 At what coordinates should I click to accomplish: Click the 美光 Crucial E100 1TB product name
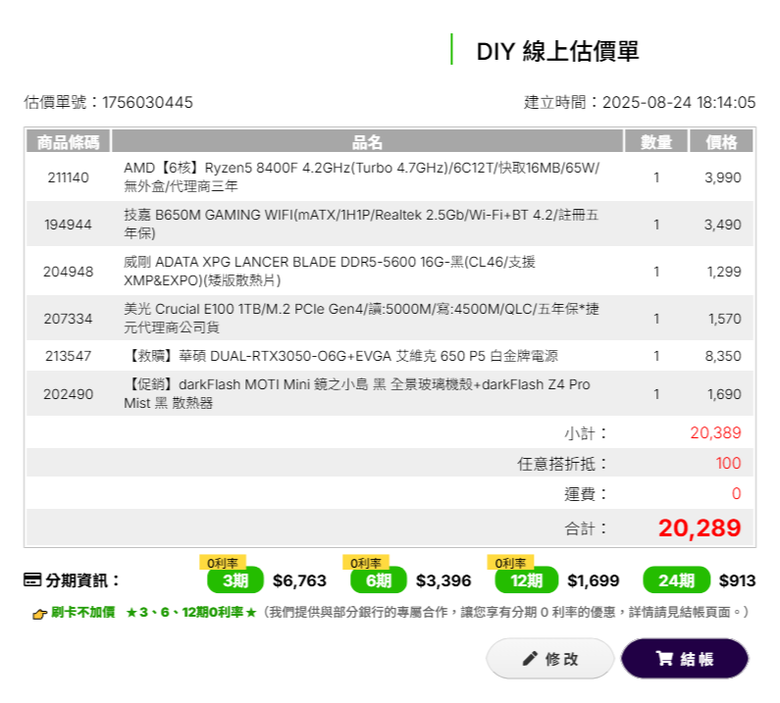(361, 318)
